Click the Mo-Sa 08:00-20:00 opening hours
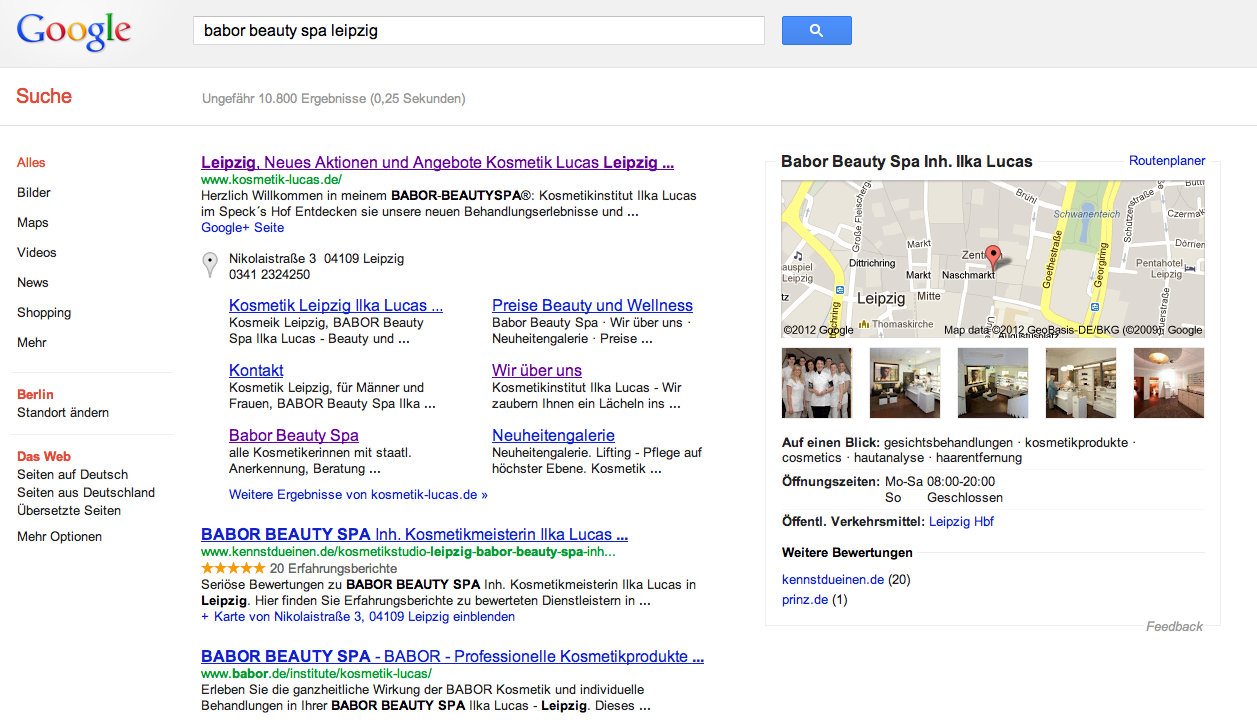 (940, 482)
